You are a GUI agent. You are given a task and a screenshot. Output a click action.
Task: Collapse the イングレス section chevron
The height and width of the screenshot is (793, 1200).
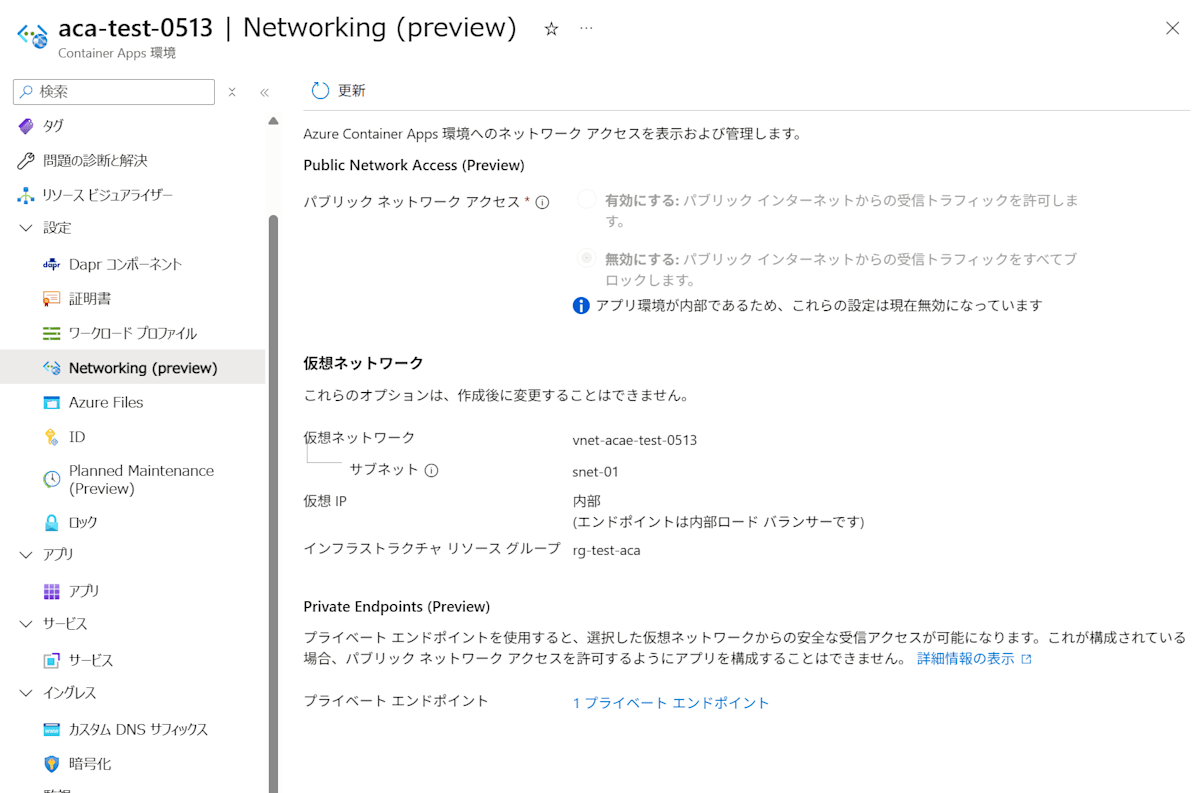click(x=26, y=693)
